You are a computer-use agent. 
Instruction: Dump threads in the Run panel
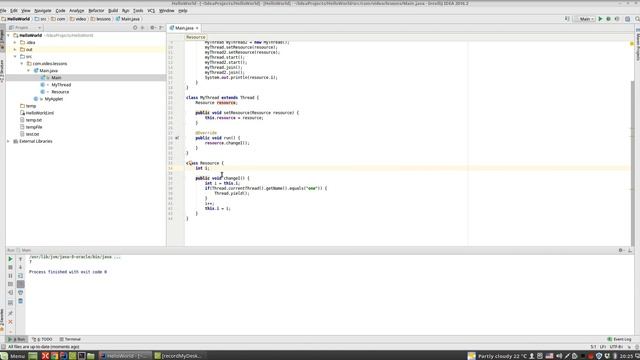pos(10,284)
